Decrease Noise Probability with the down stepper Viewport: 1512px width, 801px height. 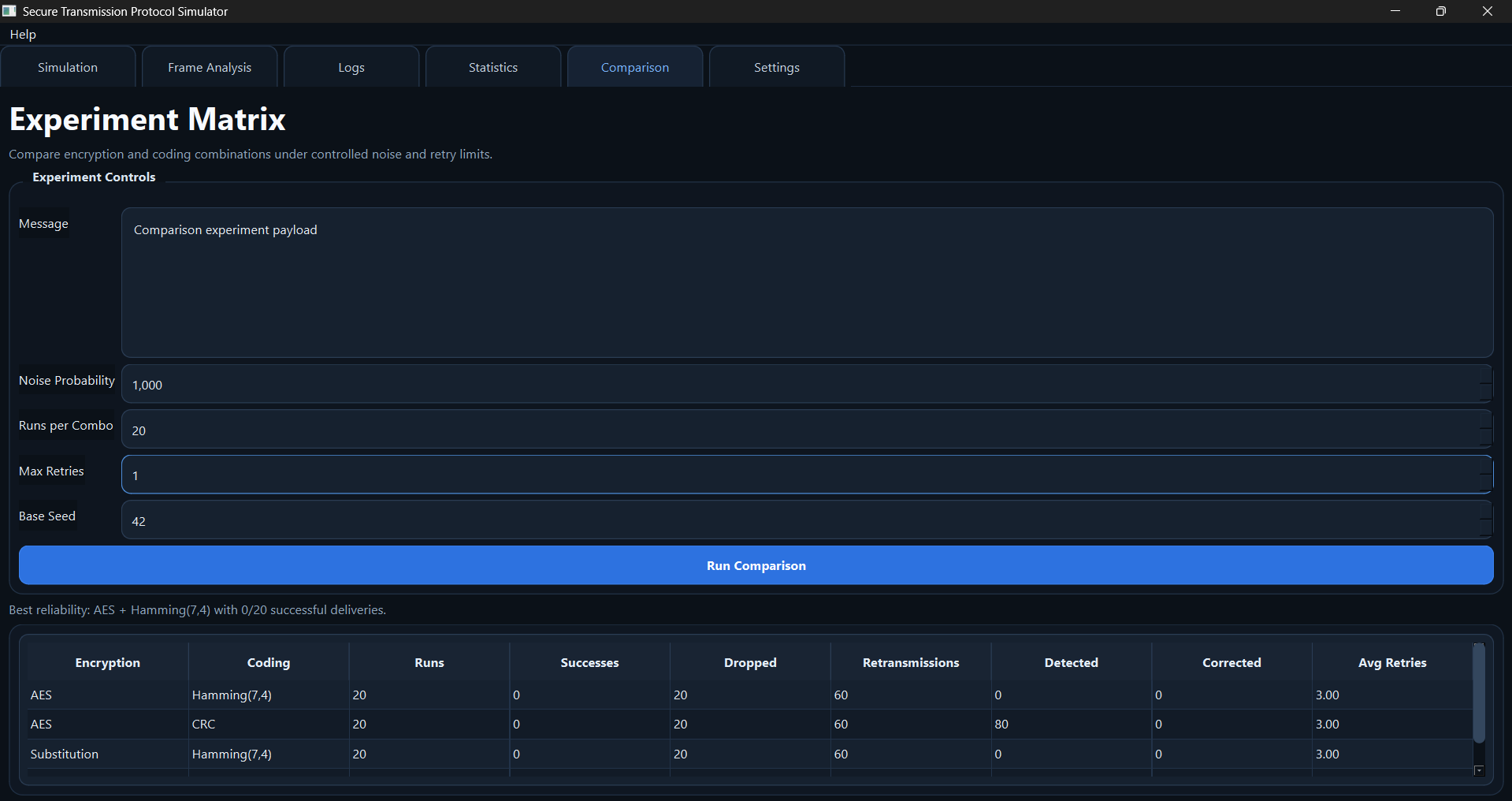1486,393
